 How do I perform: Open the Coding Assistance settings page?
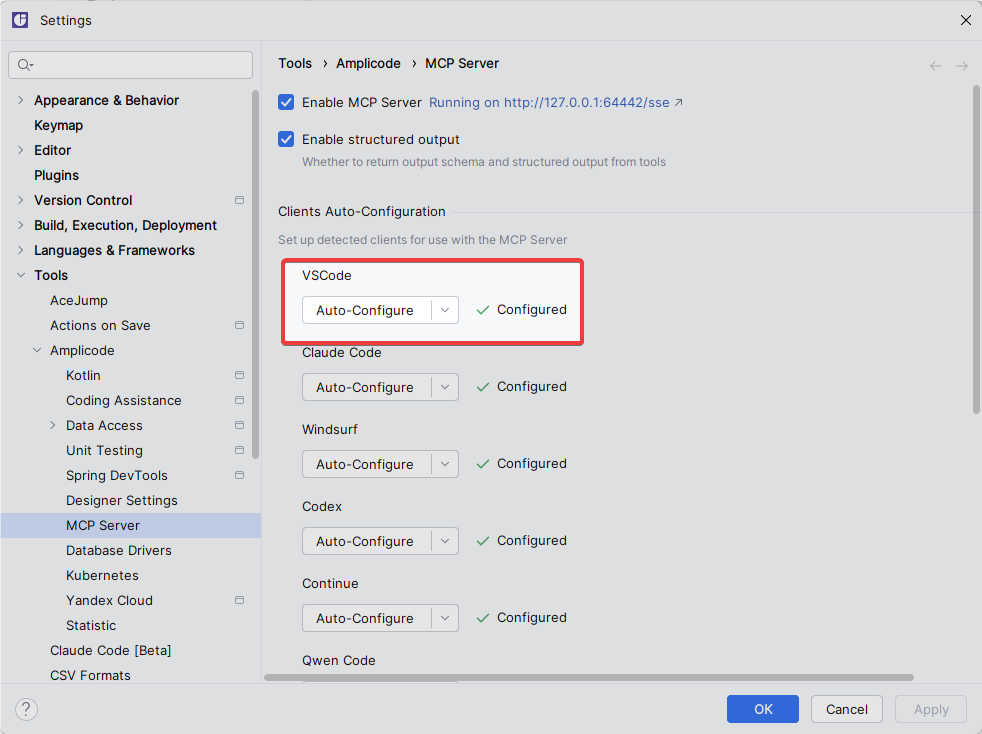click(x=124, y=400)
